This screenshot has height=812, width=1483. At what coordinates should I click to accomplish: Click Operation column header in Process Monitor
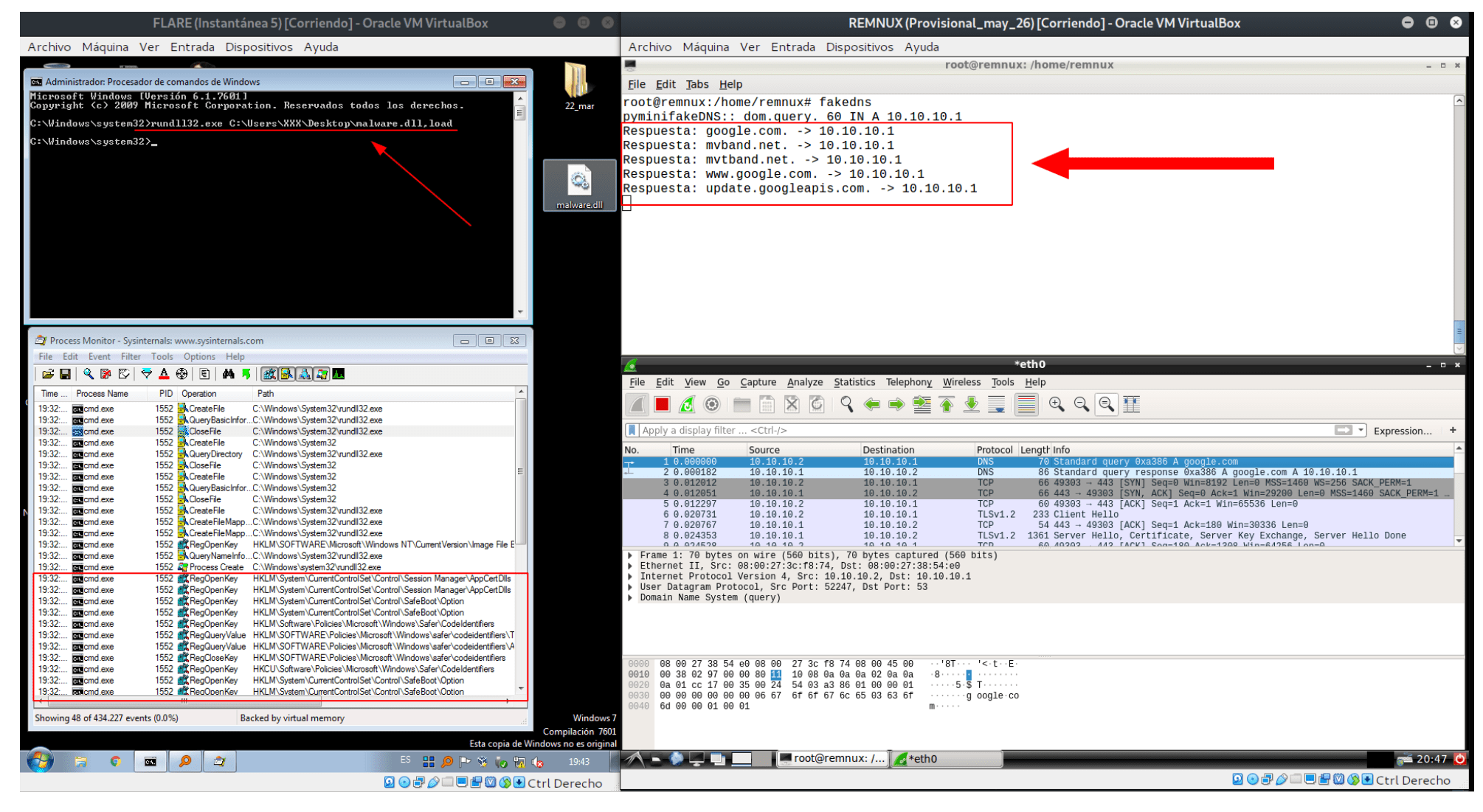point(214,395)
